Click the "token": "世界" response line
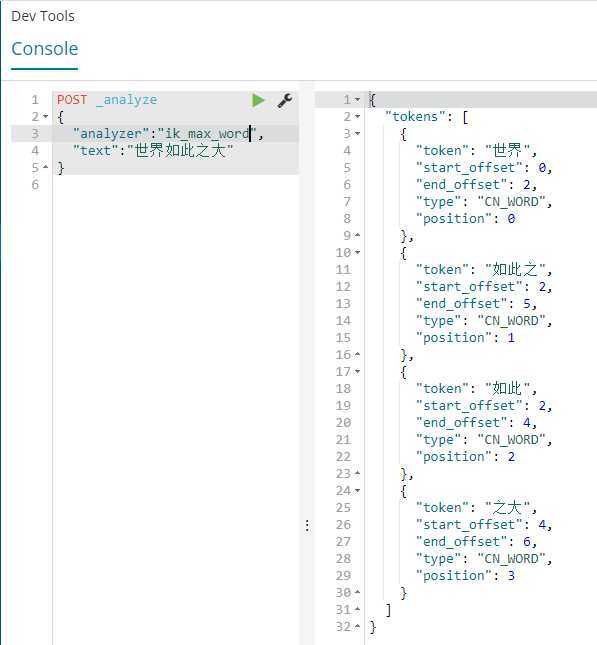Screen dimensions: 597x645 pyautogui.click(x=476, y=151)
